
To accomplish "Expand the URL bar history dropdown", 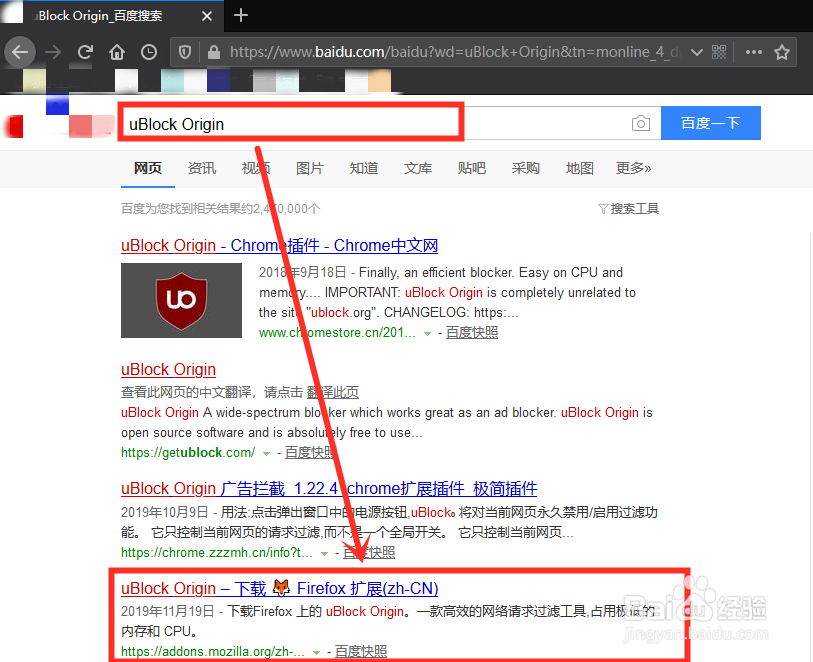I will click(x=697, y=52).
